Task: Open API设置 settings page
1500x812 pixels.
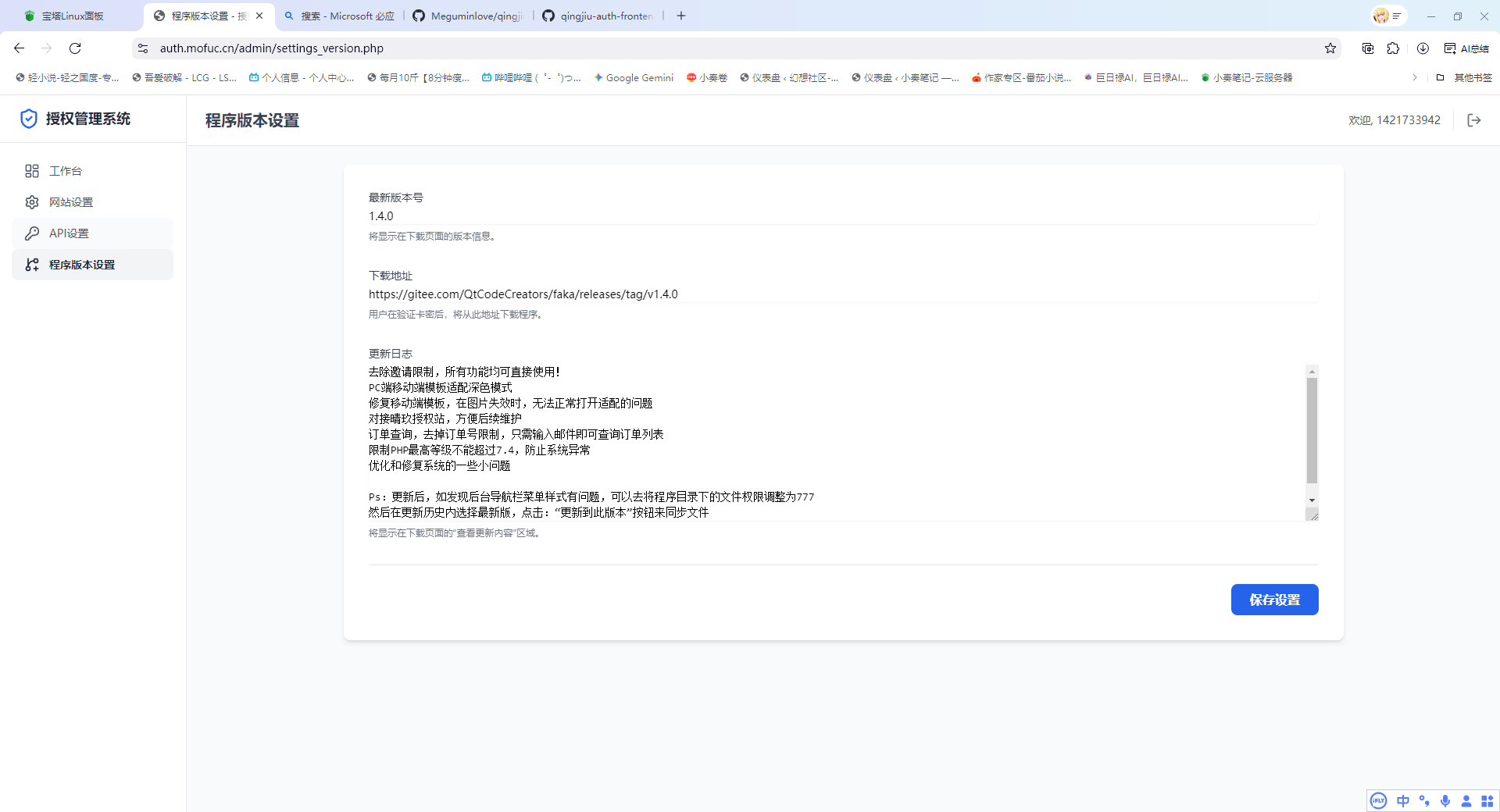Action: 69,233
